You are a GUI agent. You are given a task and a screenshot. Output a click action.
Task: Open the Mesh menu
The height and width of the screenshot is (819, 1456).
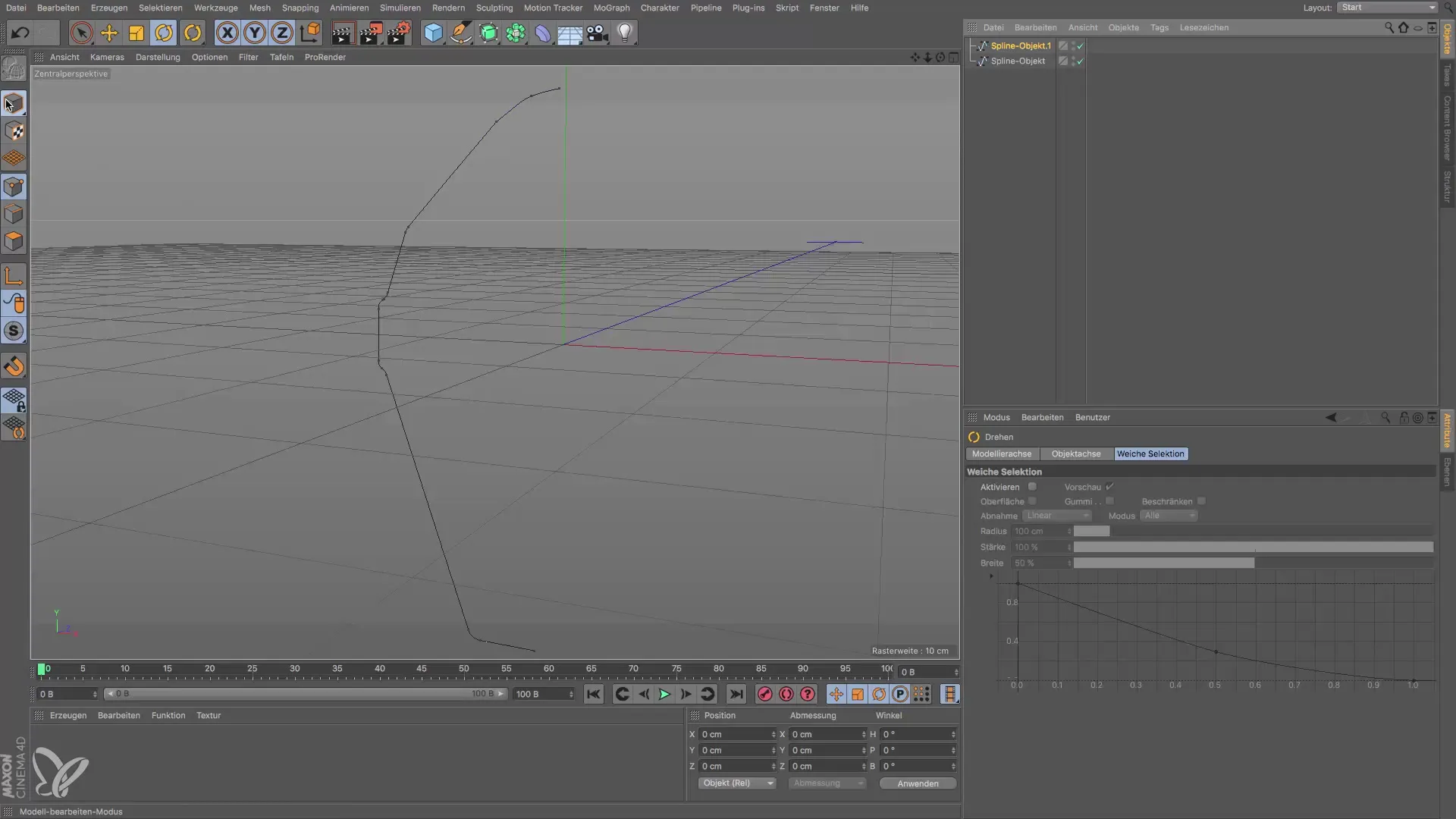pyautogui.click(x=259, y=8)
